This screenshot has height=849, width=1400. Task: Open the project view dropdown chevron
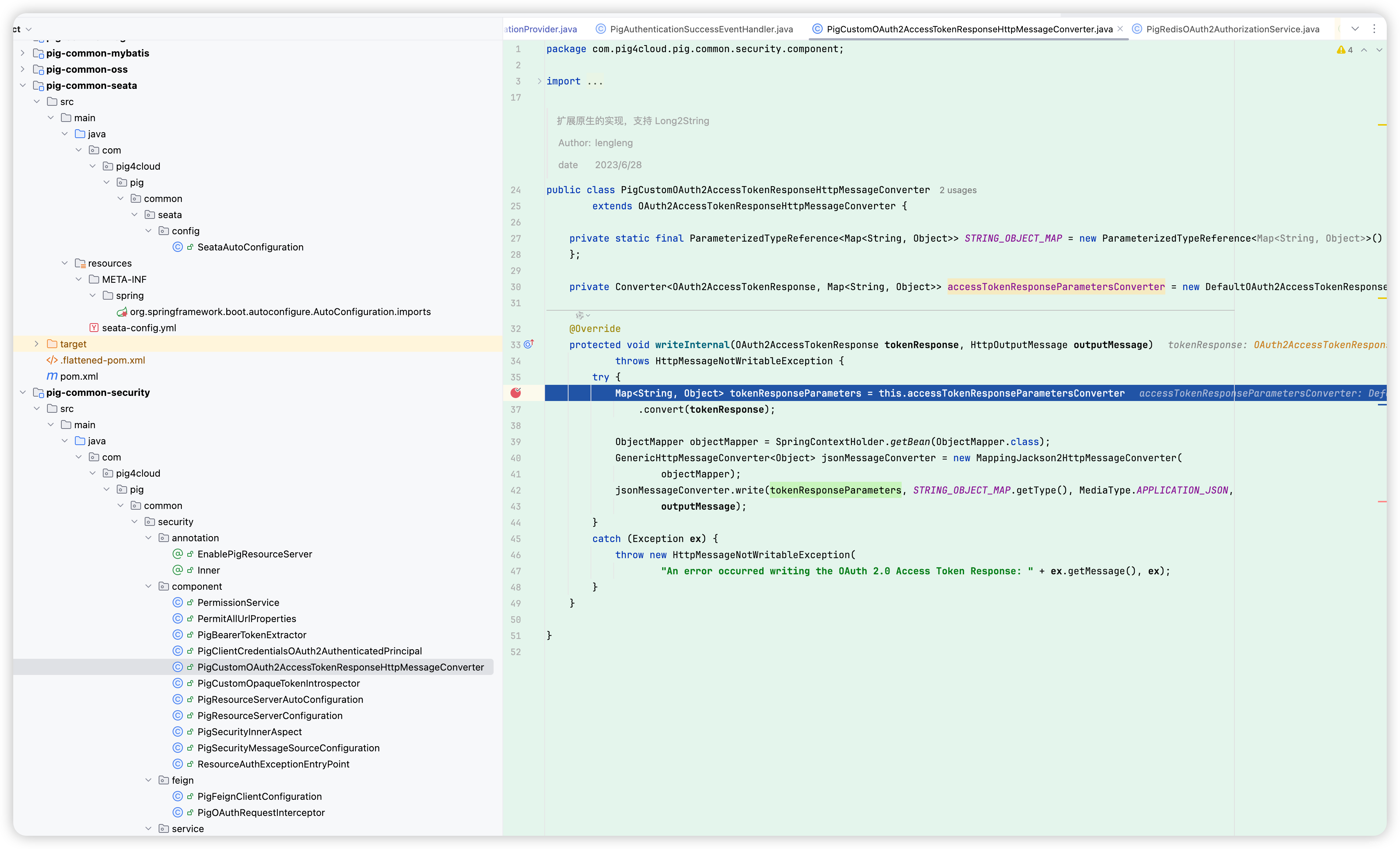tap(29, 29)
